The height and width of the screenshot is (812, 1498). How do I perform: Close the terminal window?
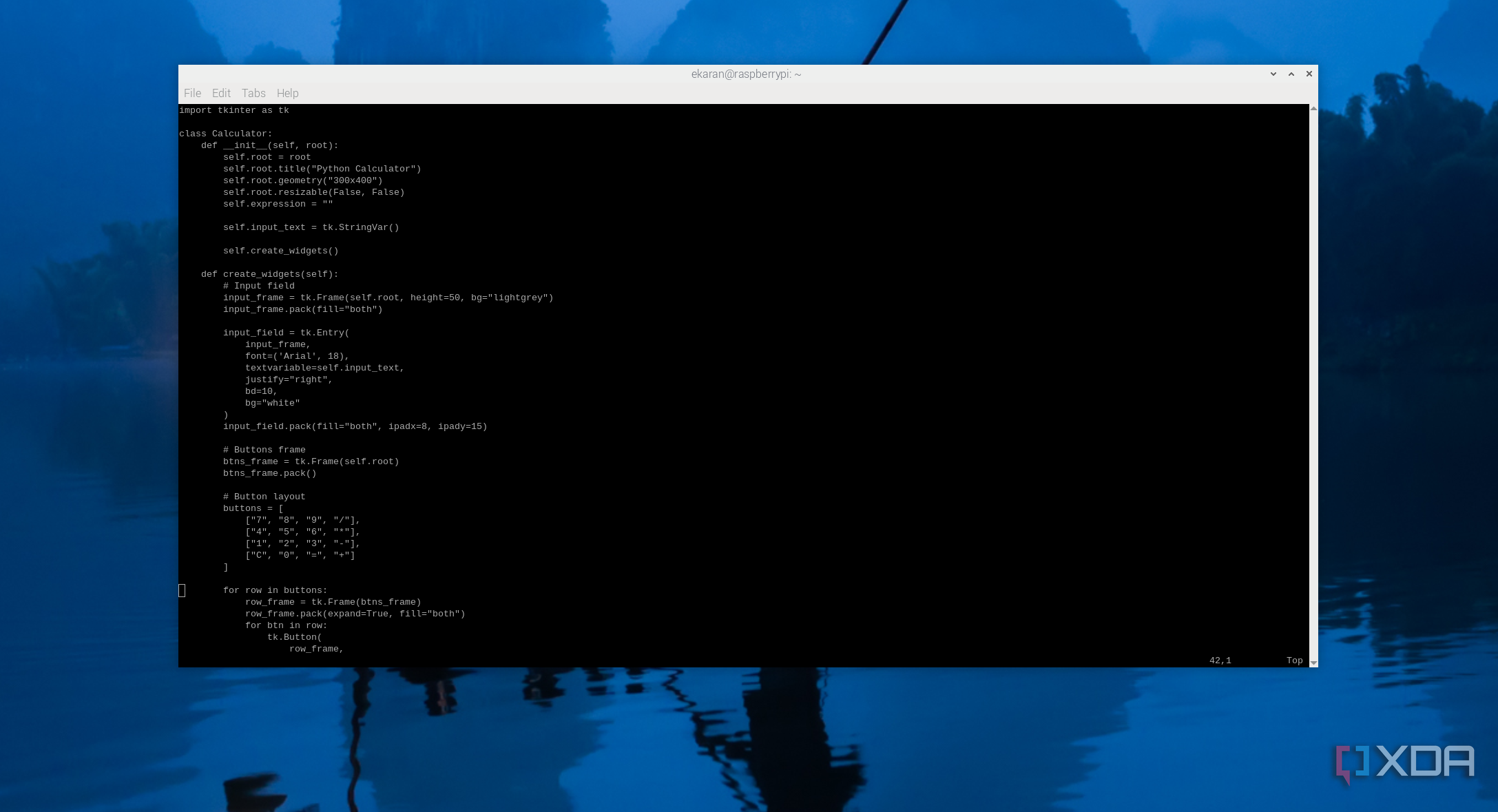1309,74
